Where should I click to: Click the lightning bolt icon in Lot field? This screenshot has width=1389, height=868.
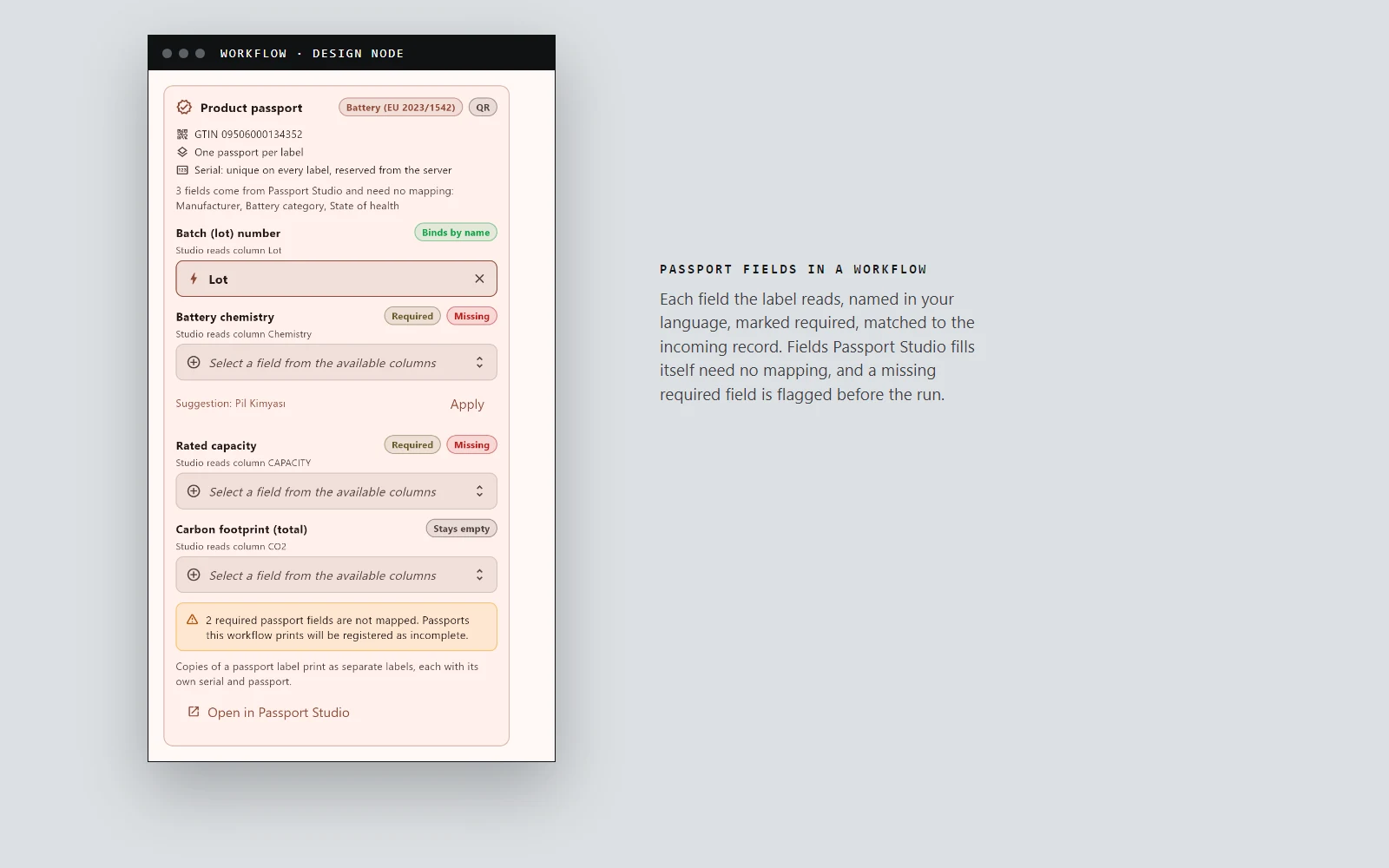[x=194, y=279]
